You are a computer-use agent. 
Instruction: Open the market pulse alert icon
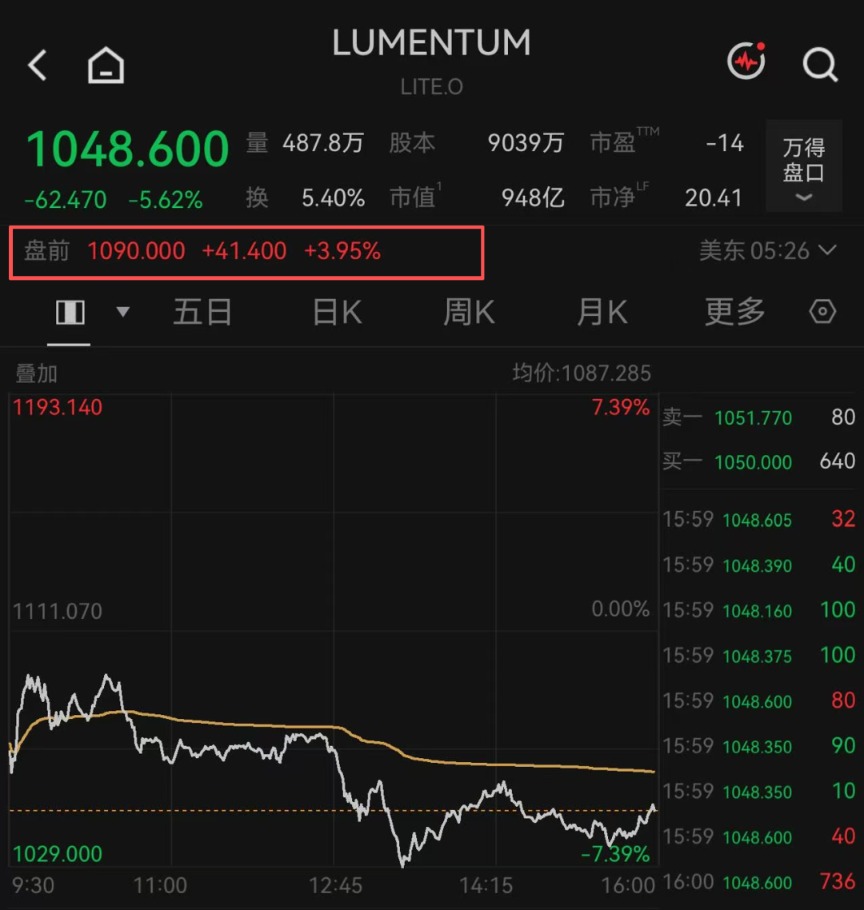pos(747,60)
